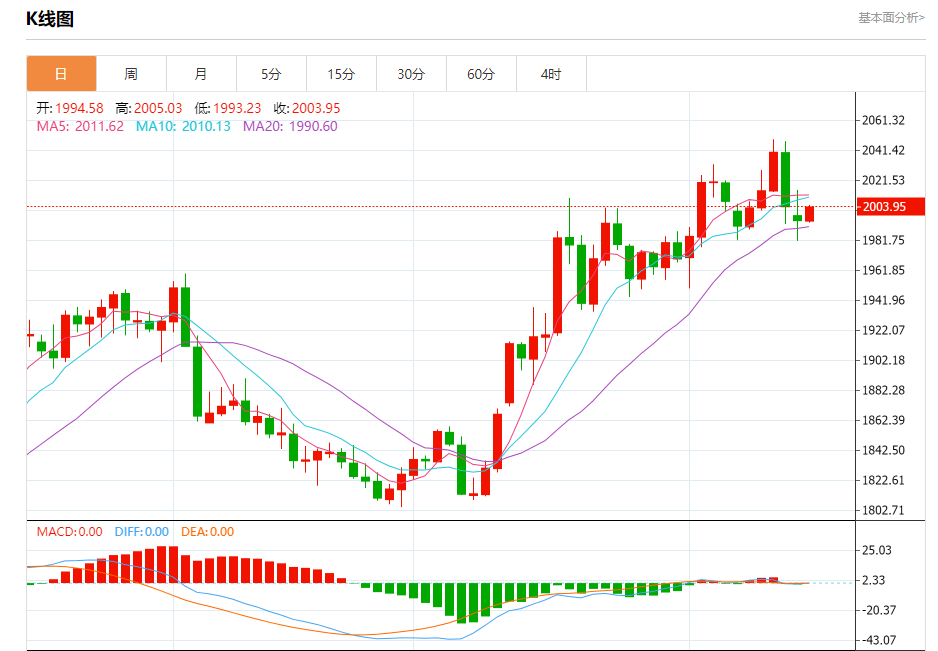Open the 5分 interval tab
The width and height of the screenshot is (938, 651).
click(x=271, y=74)
